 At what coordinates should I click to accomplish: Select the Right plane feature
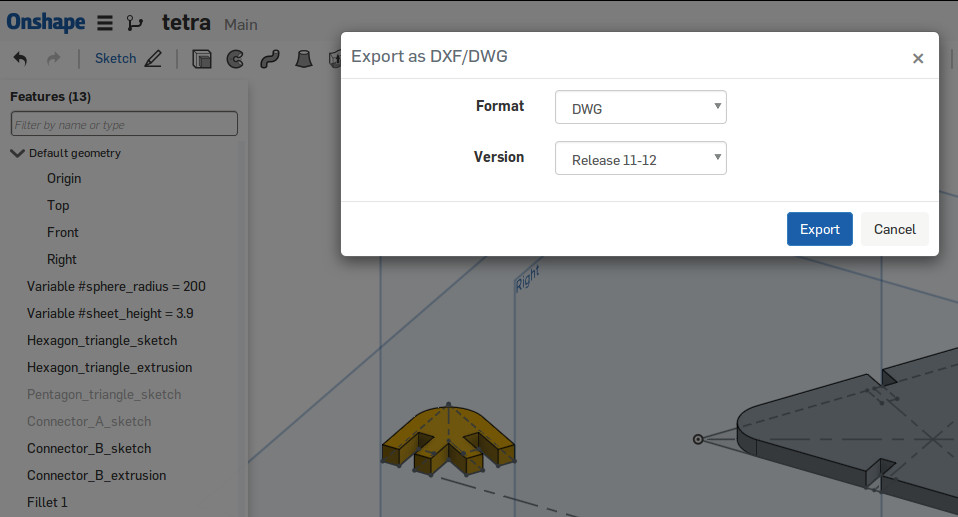point(62,259)
